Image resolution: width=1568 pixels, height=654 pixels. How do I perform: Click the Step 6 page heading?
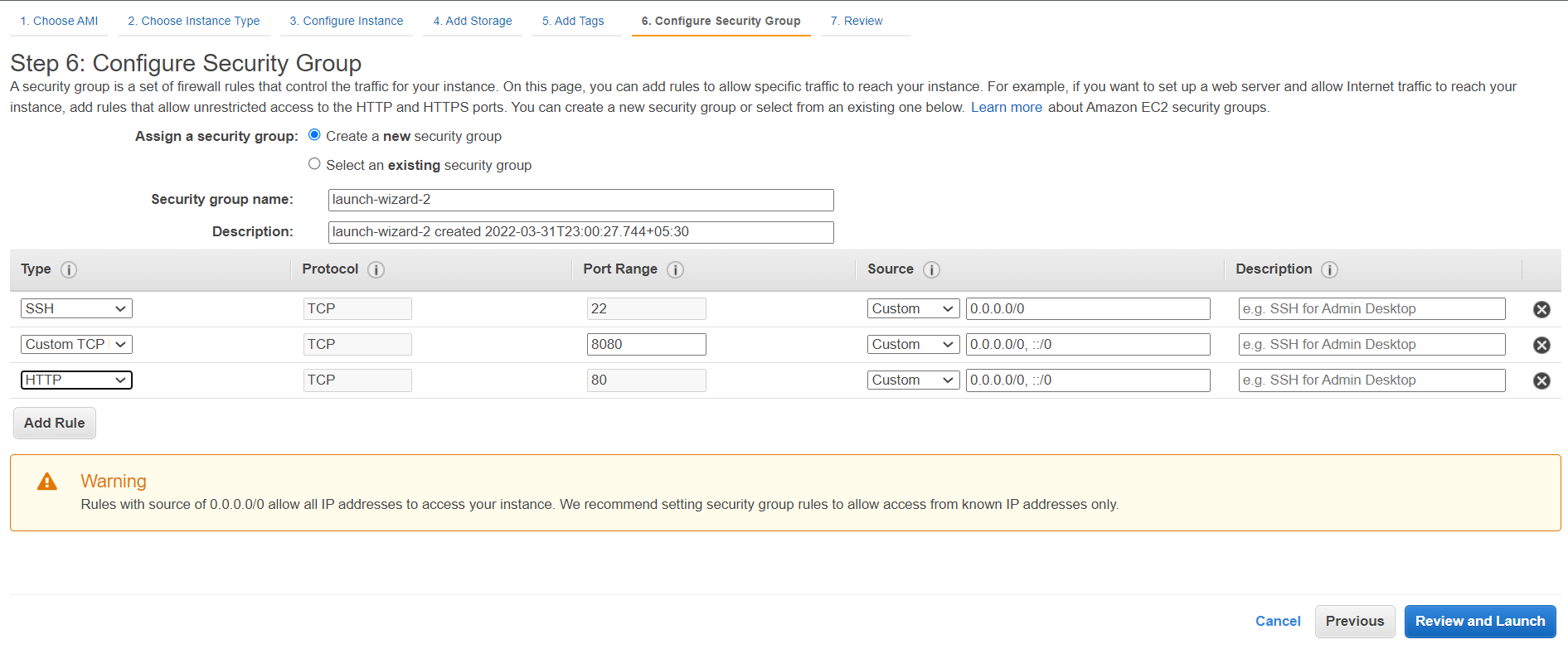tap(186, 63)
